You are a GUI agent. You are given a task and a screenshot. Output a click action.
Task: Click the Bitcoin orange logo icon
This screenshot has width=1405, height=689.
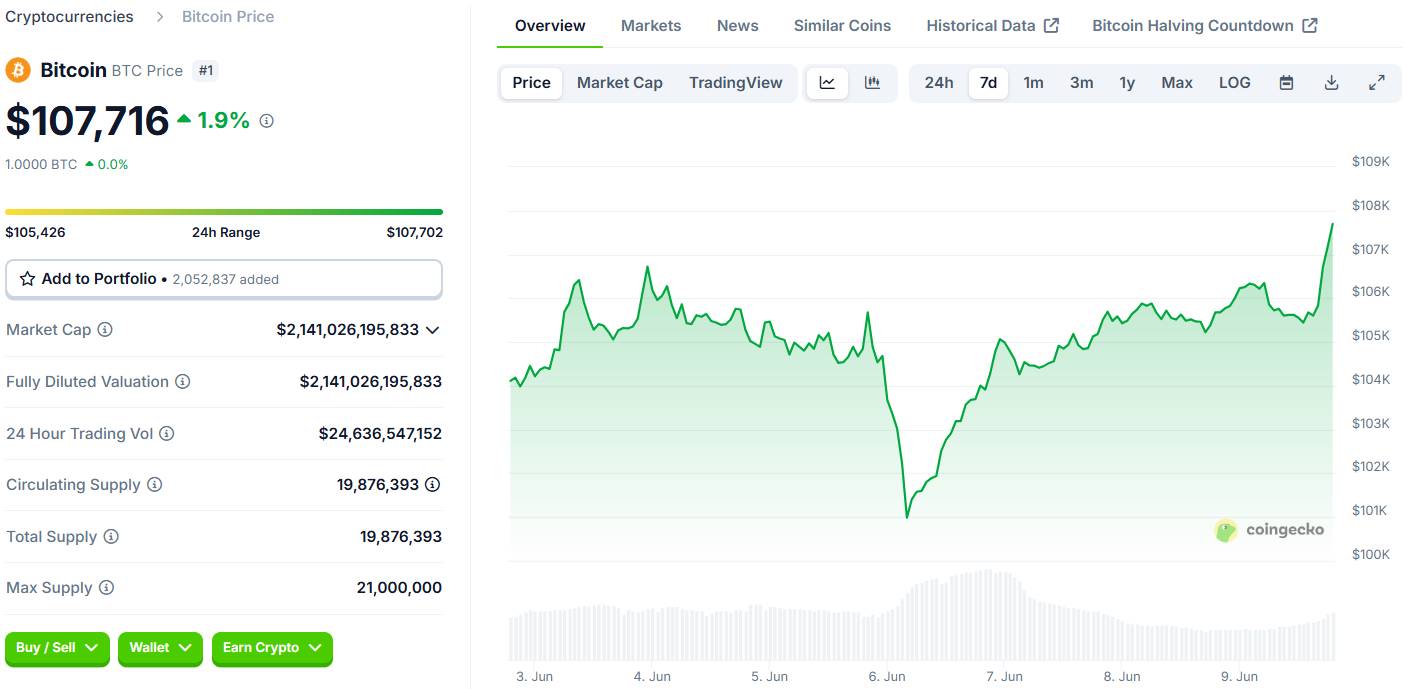point(18,70)
